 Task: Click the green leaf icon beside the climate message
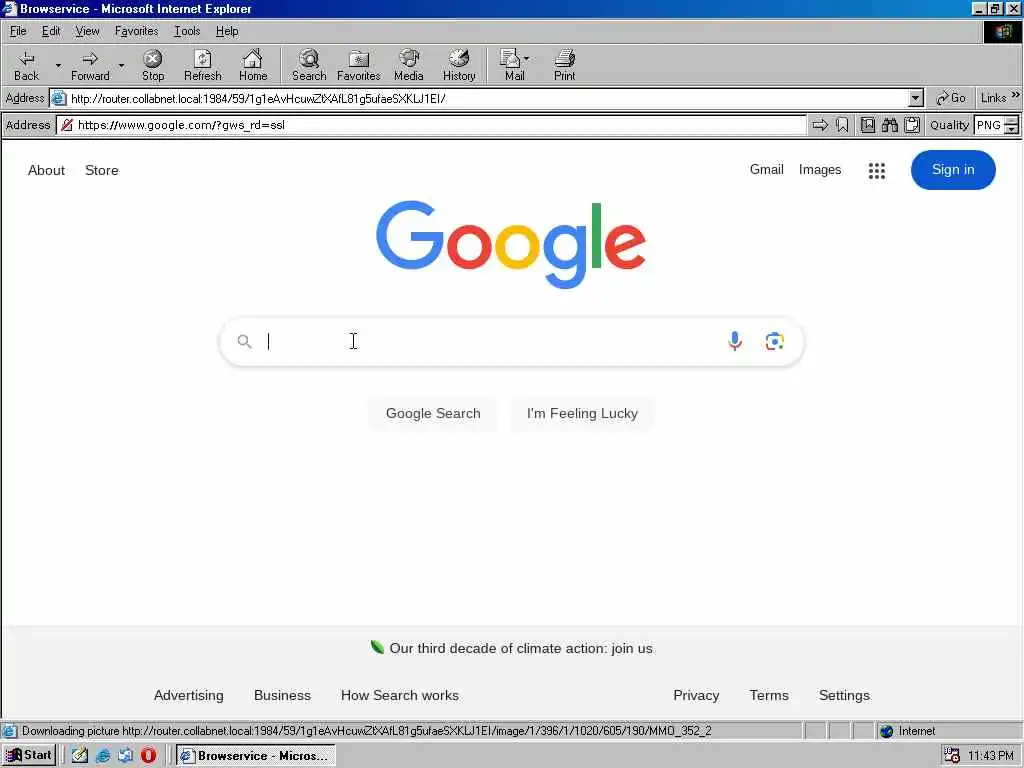377,647
